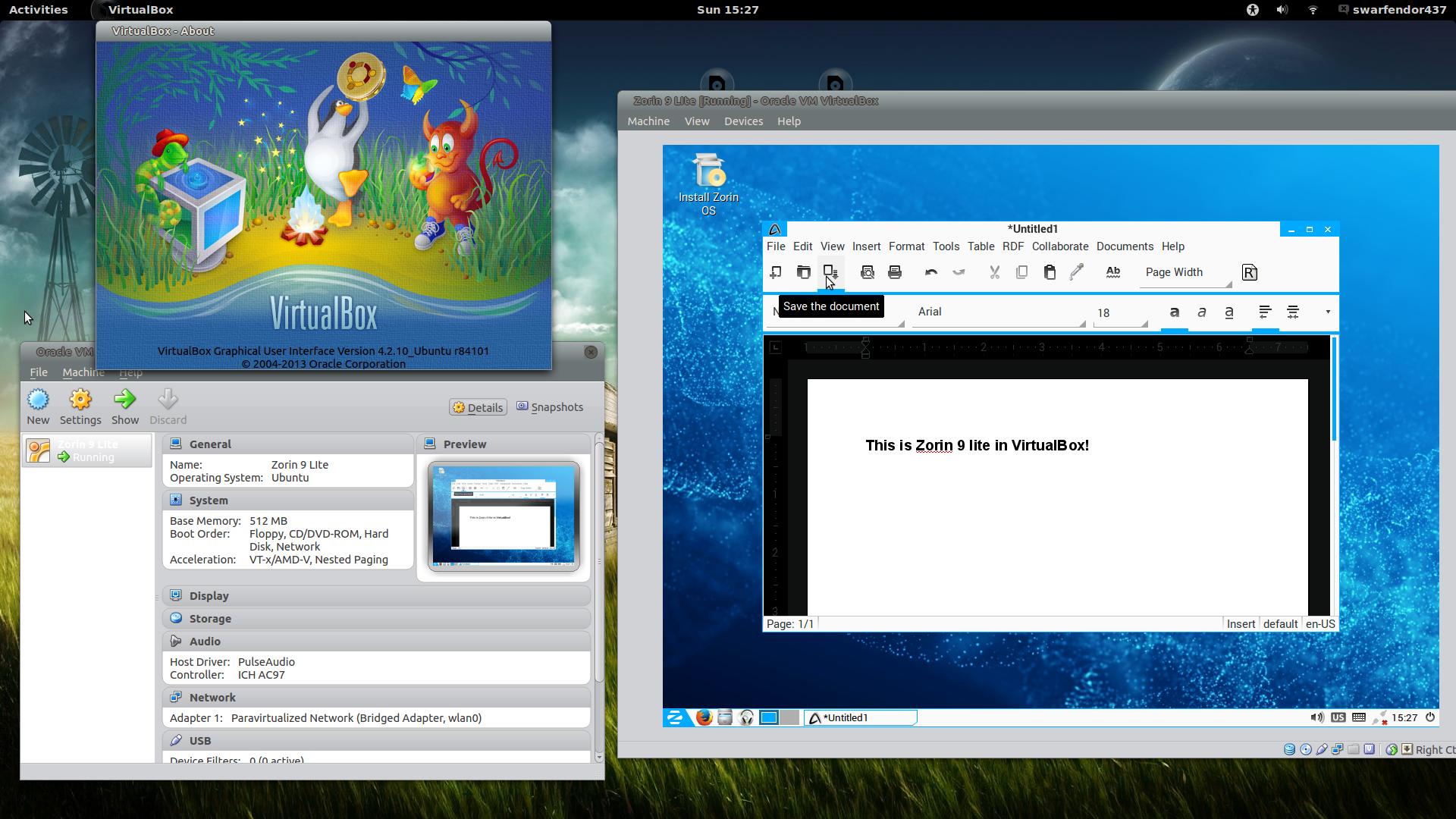This screenshot has height=819, width=1456.
Task: Collapse the Audio section header
Action: 376,642
